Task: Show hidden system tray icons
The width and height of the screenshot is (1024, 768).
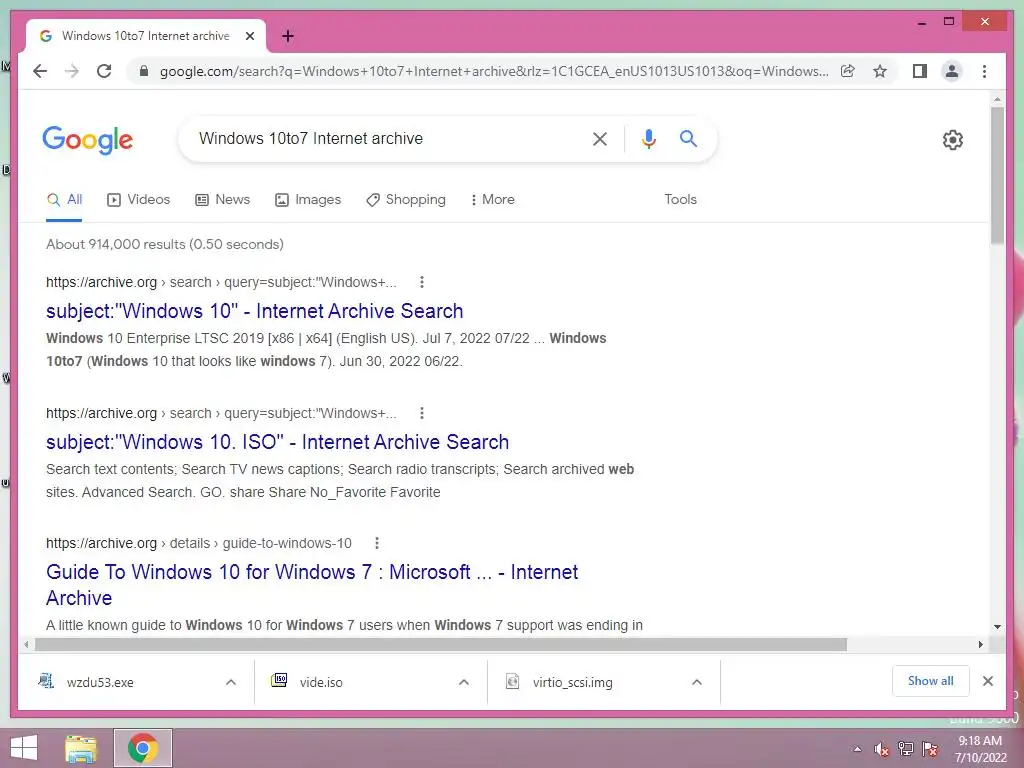Action: 857,749
